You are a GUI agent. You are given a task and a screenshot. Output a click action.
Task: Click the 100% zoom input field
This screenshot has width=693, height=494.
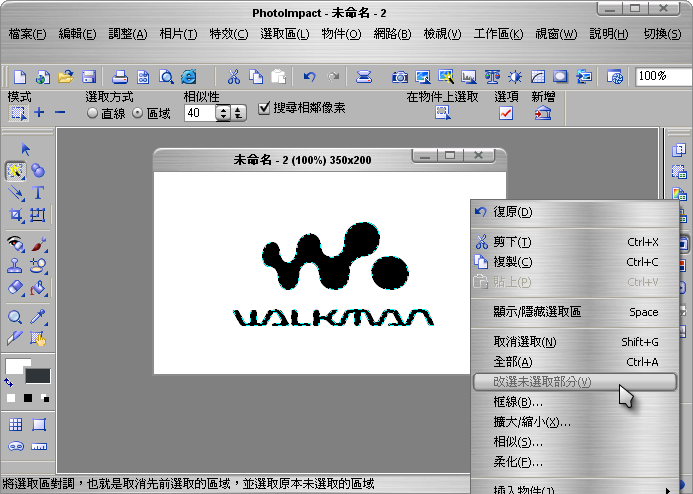tap(663, 76)
